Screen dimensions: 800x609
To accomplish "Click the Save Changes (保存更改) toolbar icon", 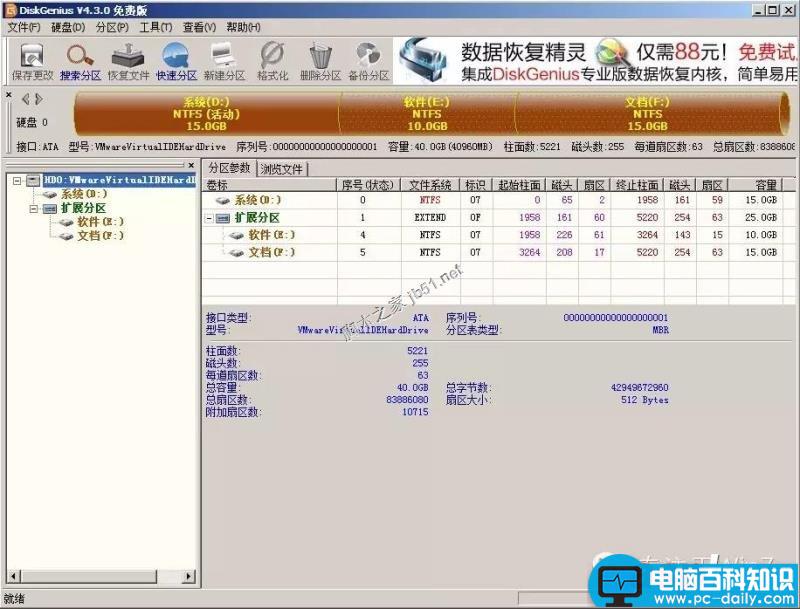I will tap(32, 62).
